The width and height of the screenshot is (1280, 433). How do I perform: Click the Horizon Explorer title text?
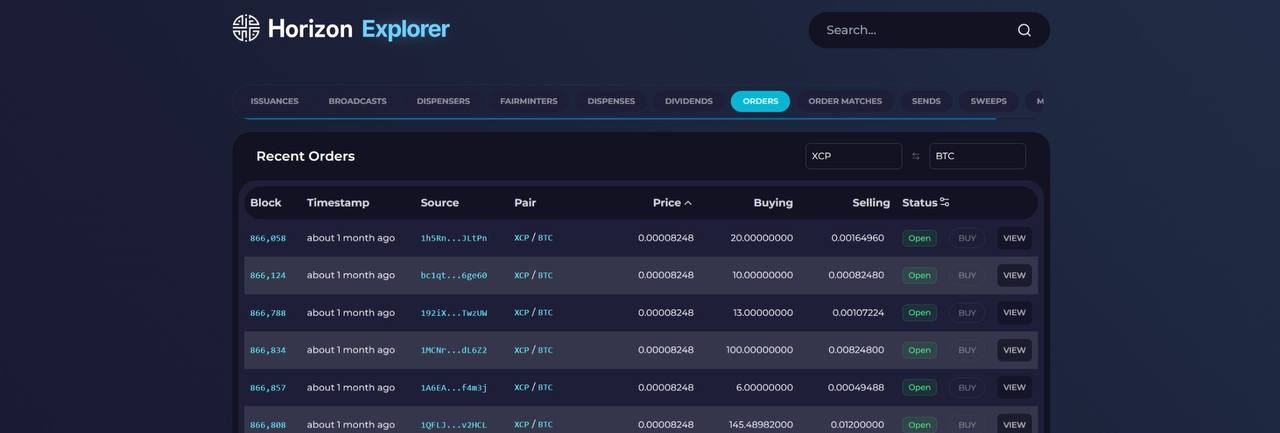[358, 29]
